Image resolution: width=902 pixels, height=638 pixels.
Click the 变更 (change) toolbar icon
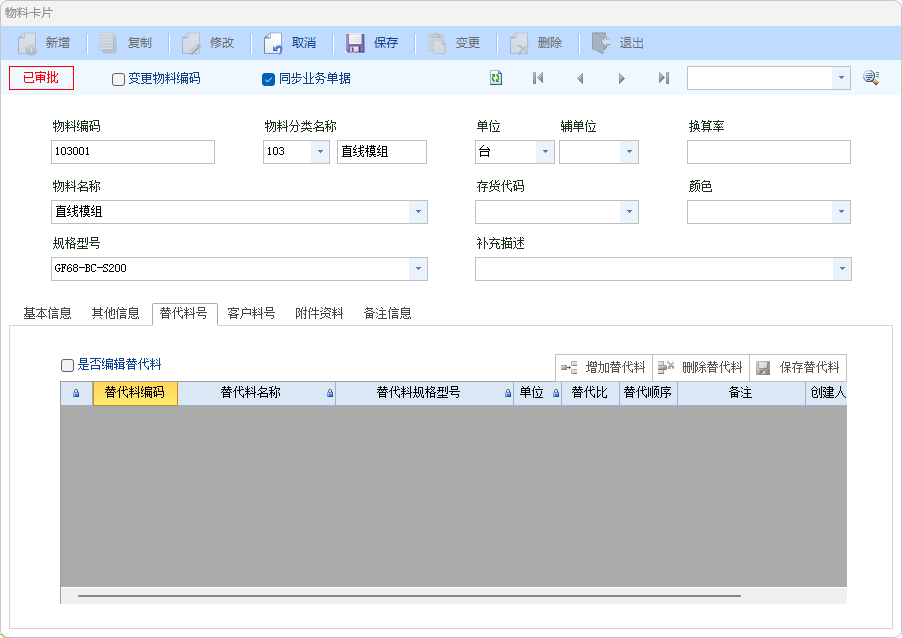click(437, 43)
